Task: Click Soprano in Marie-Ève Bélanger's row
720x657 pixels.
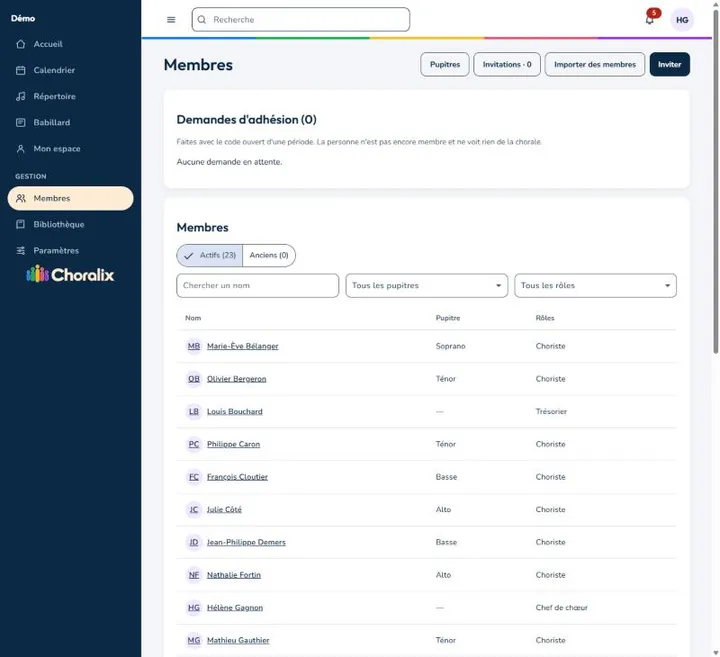Action: tap(450, 346)
